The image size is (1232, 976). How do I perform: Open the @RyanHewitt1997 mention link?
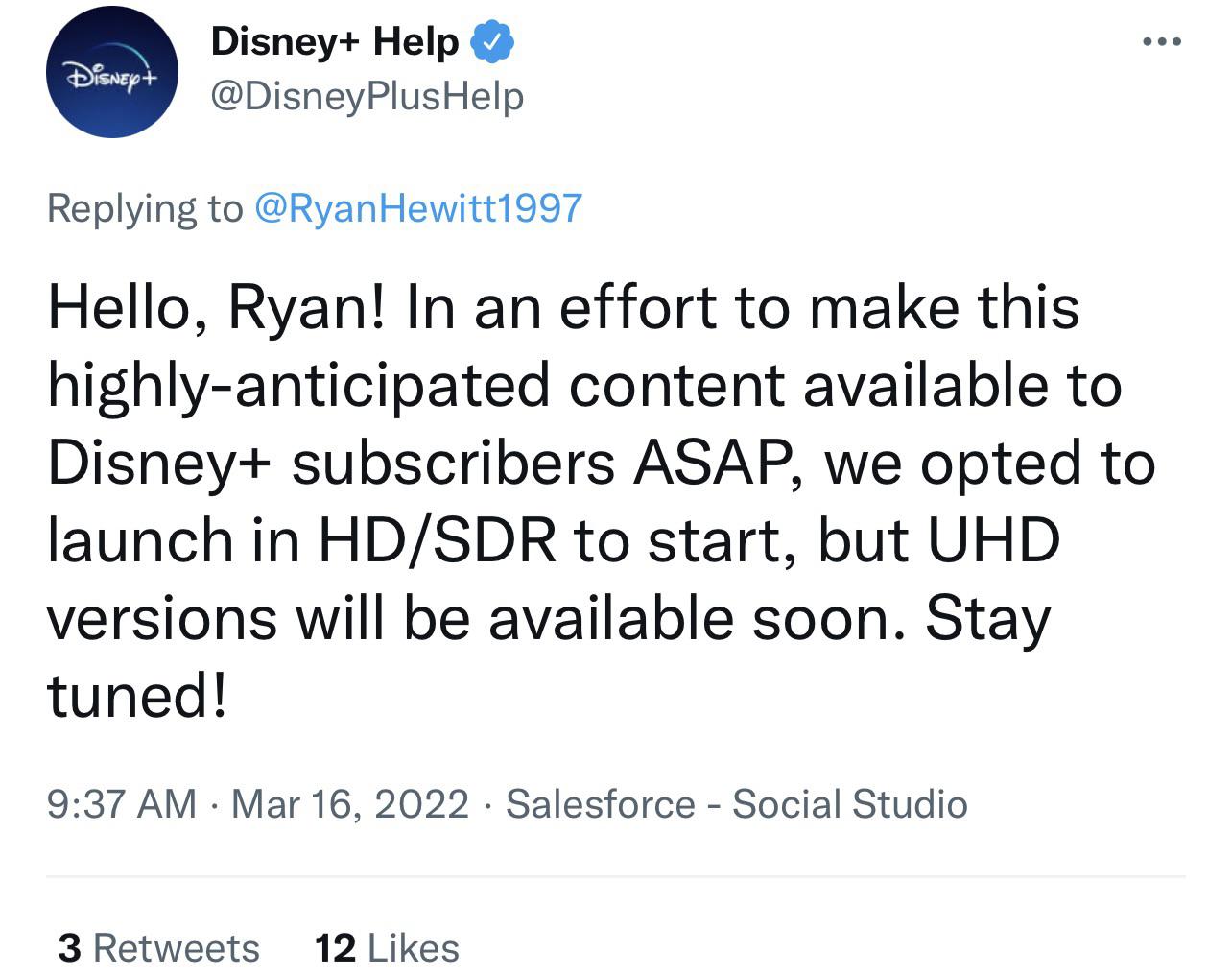tap(417, 207)
